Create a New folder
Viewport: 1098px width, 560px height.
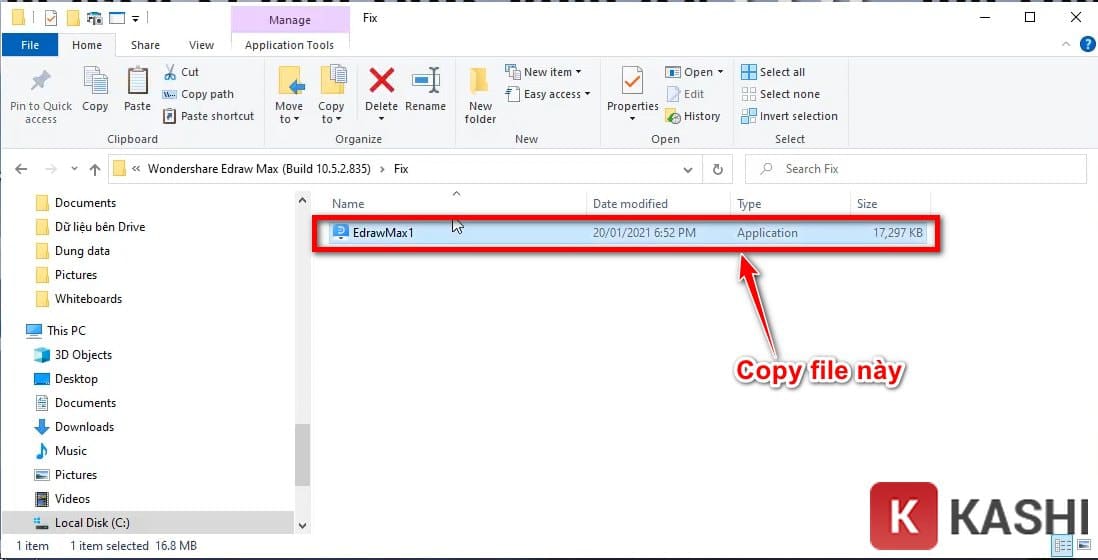click(x=480, y=95)
